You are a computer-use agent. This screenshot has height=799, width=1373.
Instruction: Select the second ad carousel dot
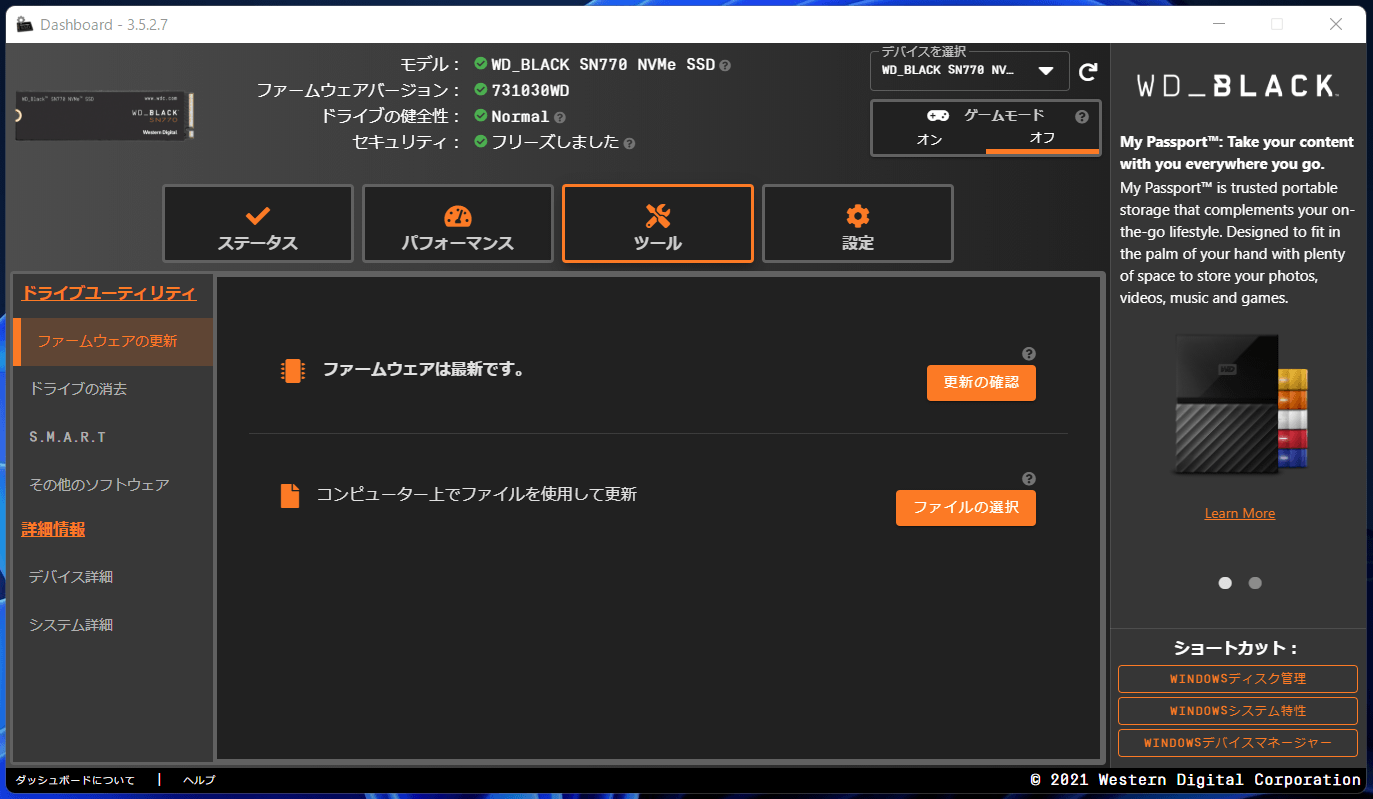coord(1255,583)
